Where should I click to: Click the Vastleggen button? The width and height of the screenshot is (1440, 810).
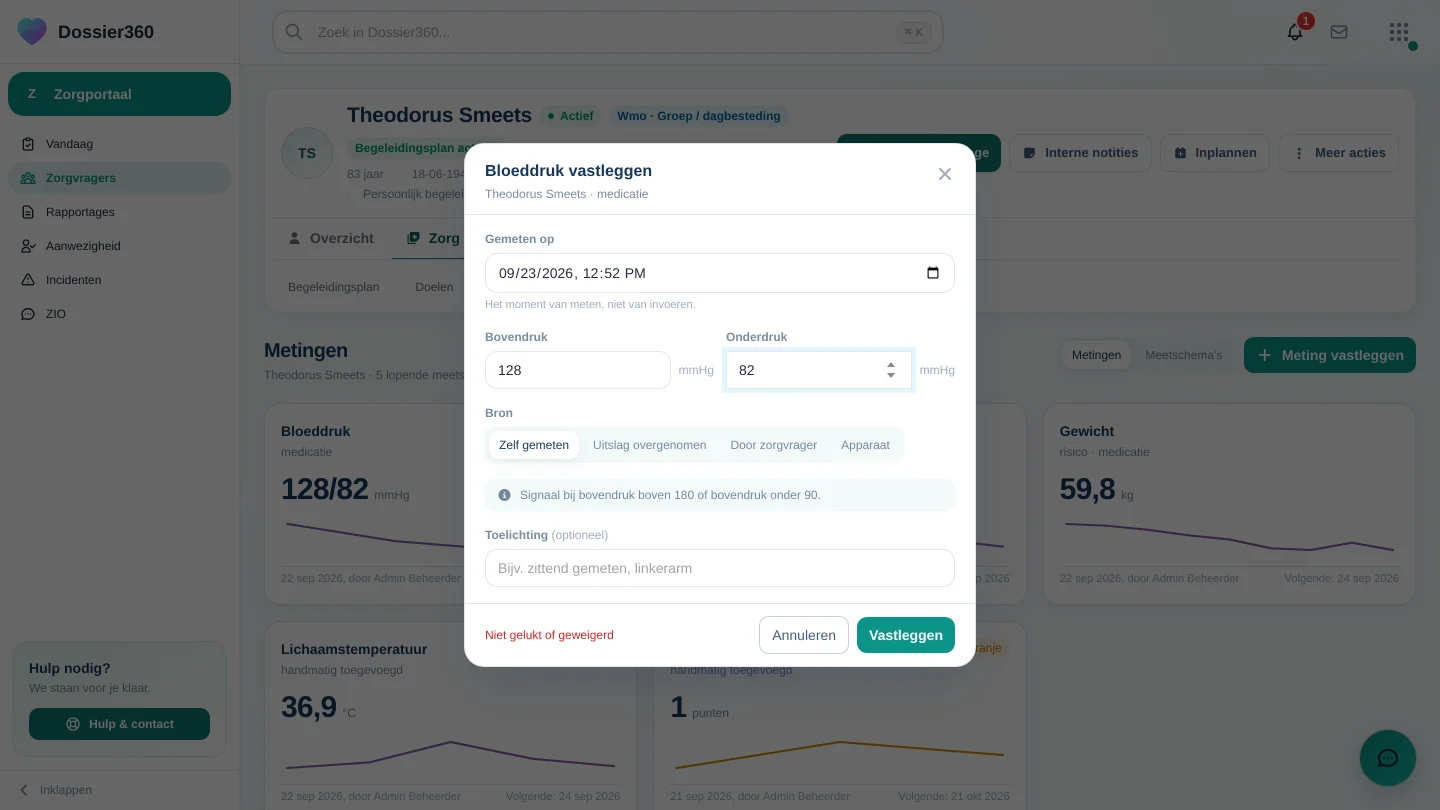pyautogui.click(x=906, y=635)
